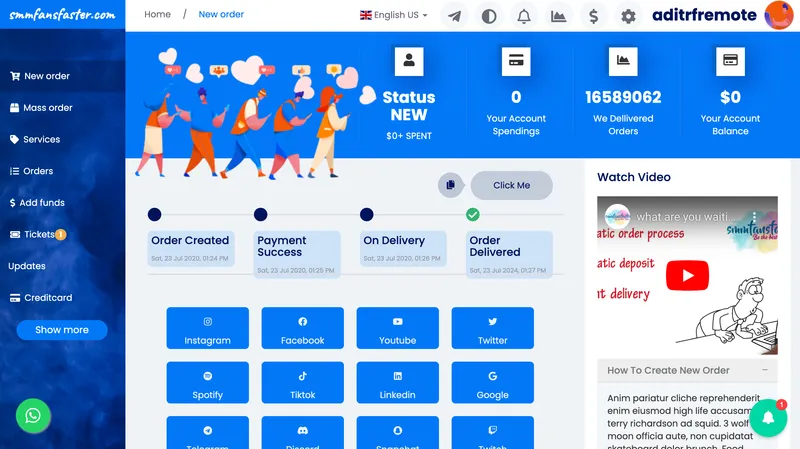Click the copy icon beside Click Me
The image size is (800, 449).
[451, 185]
